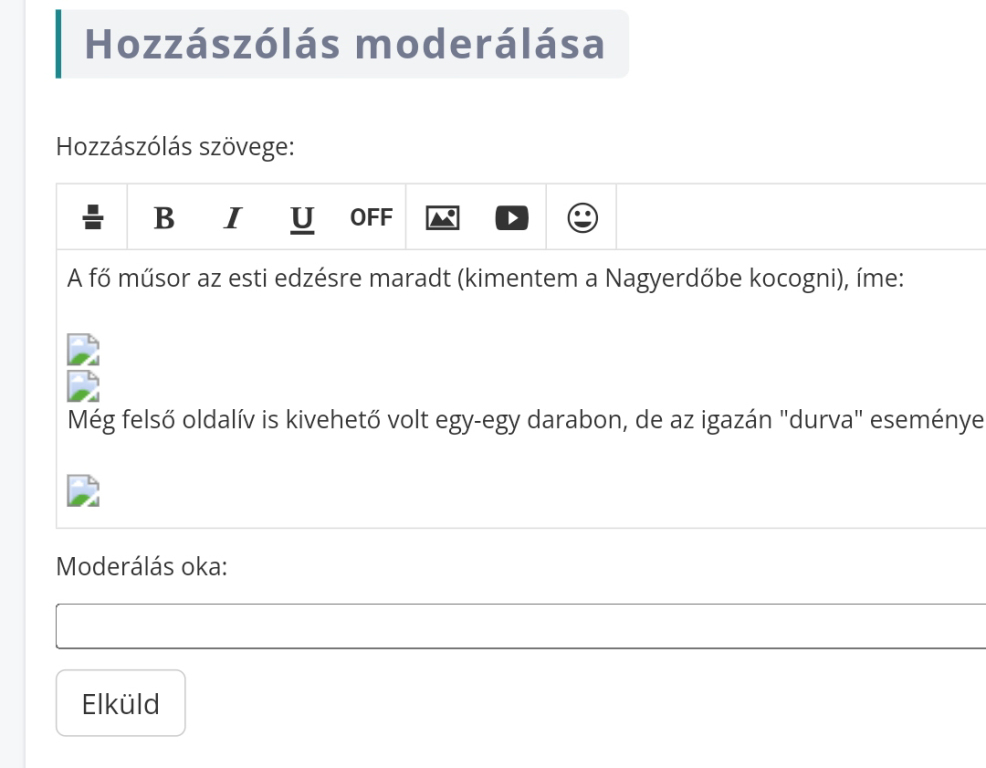Screen dimensions: 986x768
Task: Select the leftmost alignment toolbar icon
Action: [x=91, y=216]
